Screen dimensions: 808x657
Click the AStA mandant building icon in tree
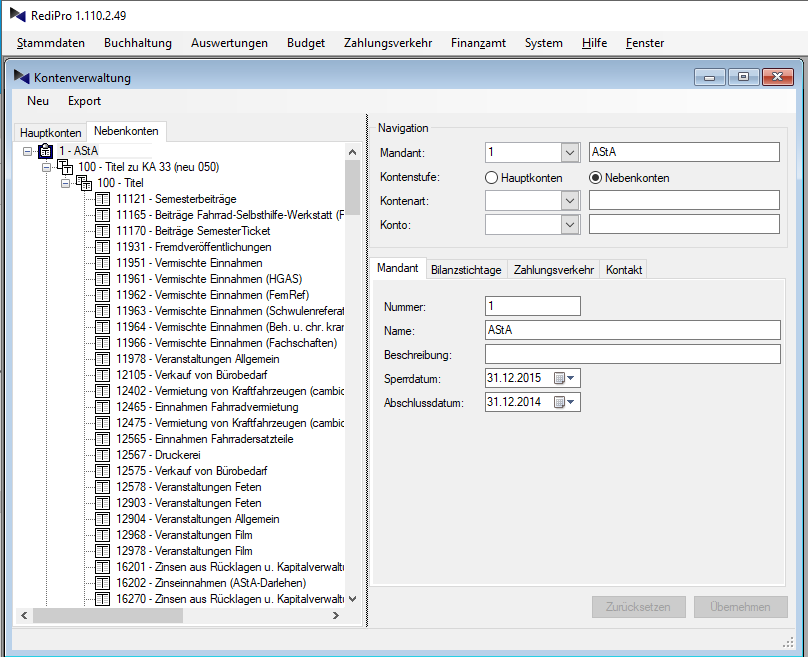click(x=45, y=151)
